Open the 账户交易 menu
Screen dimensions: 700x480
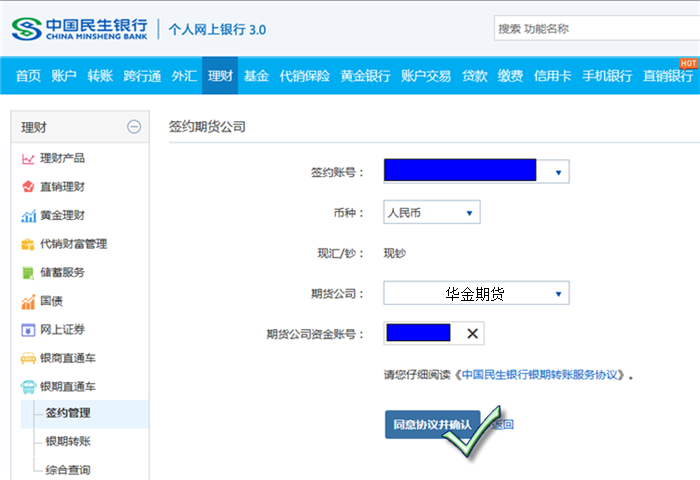426,76
